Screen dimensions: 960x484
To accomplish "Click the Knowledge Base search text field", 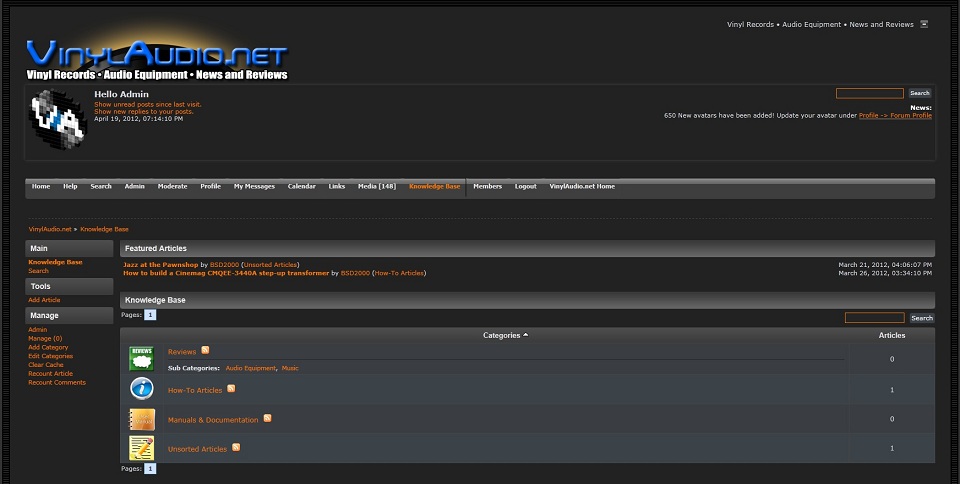I will pos(874,318).
